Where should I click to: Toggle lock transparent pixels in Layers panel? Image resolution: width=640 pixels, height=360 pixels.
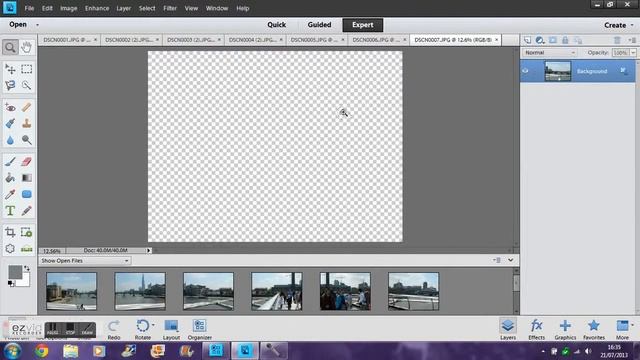tap(578, 40)
